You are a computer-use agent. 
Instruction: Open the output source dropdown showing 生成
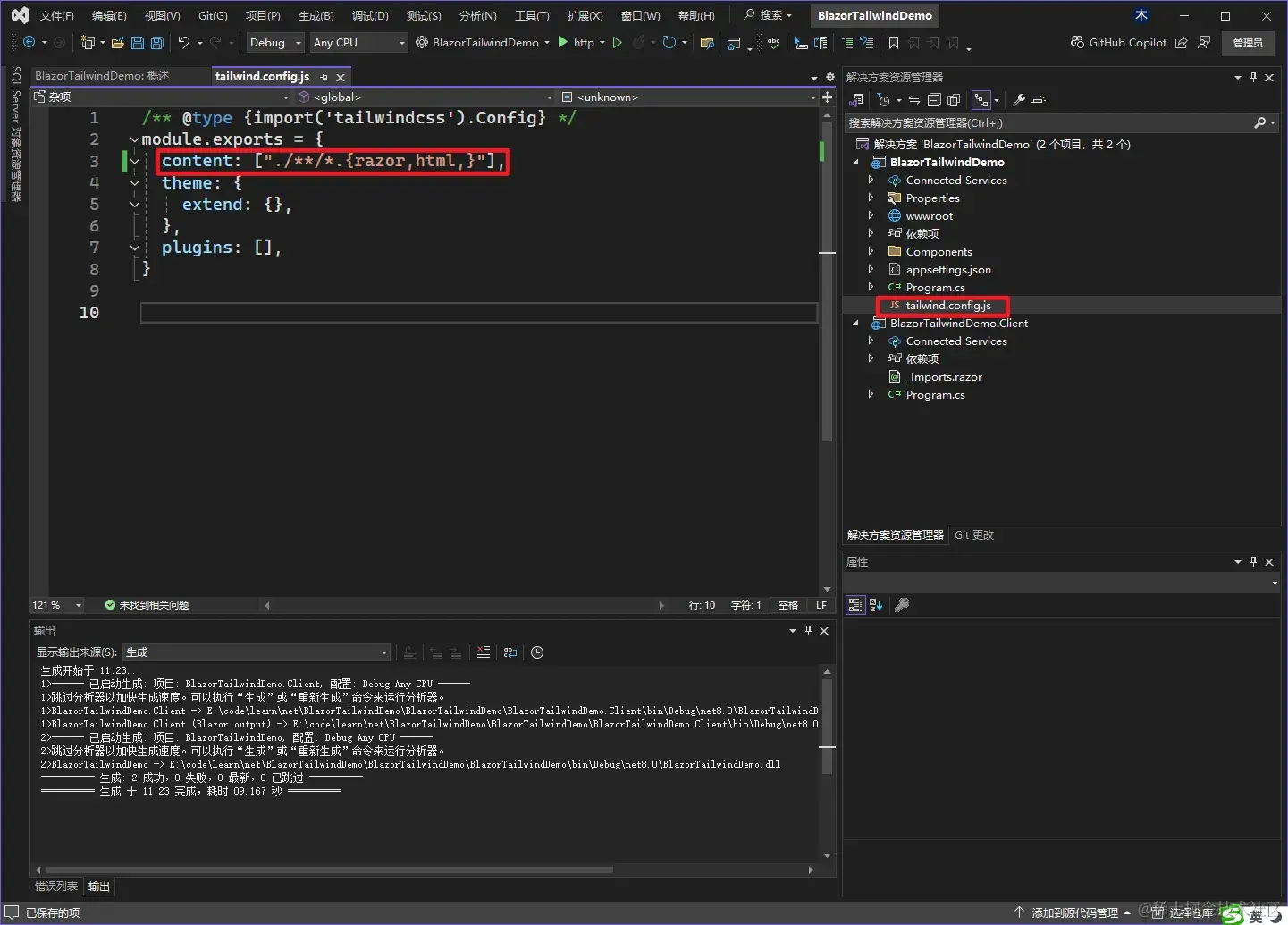coord(257,652)
